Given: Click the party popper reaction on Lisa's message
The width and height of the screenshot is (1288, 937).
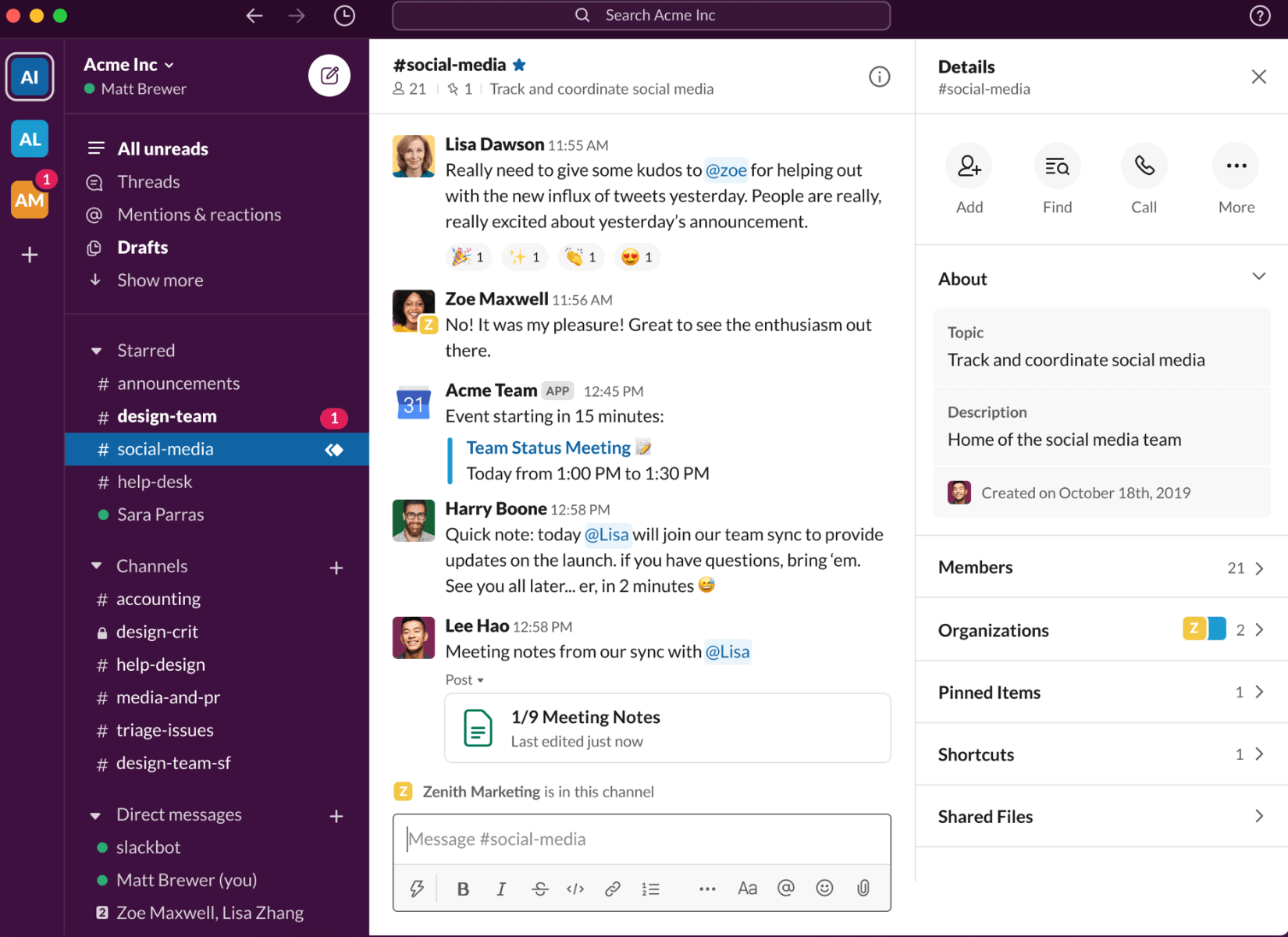Looking at the screenshot, I should coord(468,257).
